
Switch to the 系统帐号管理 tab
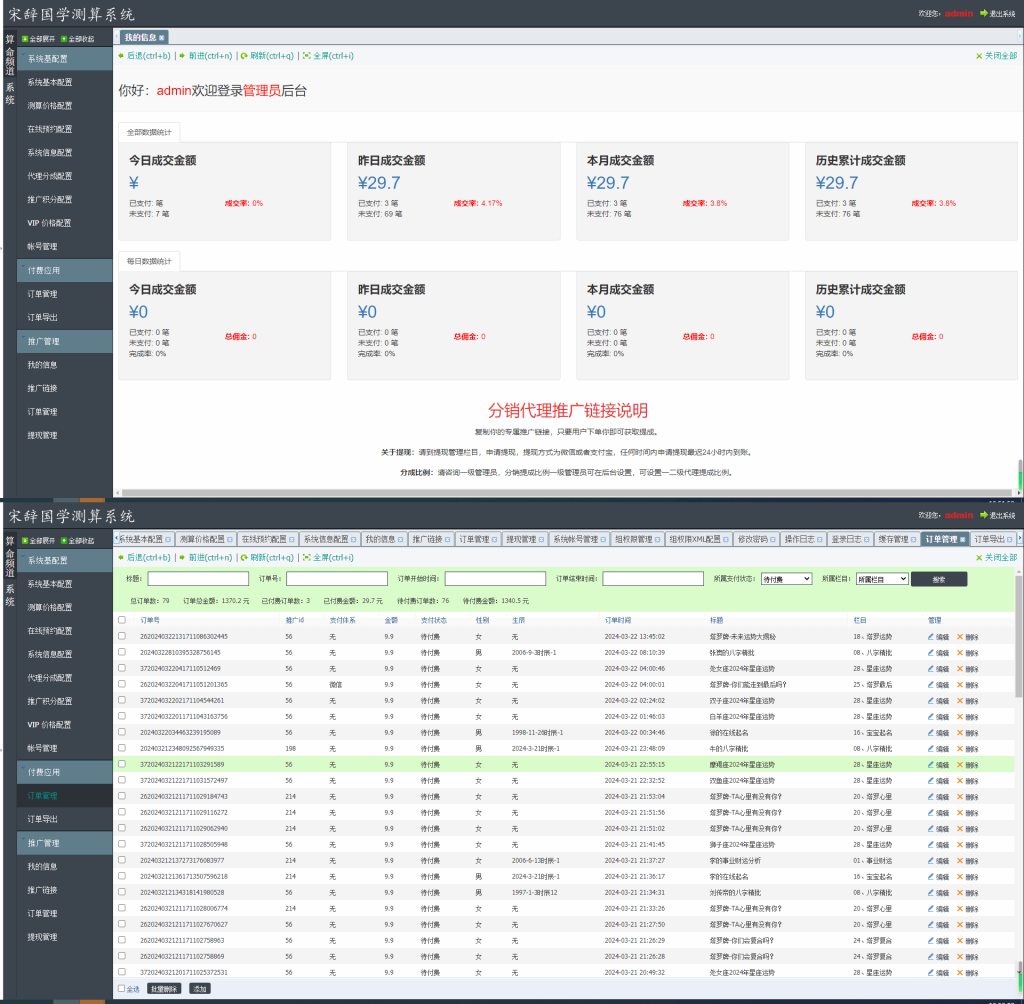579,540
